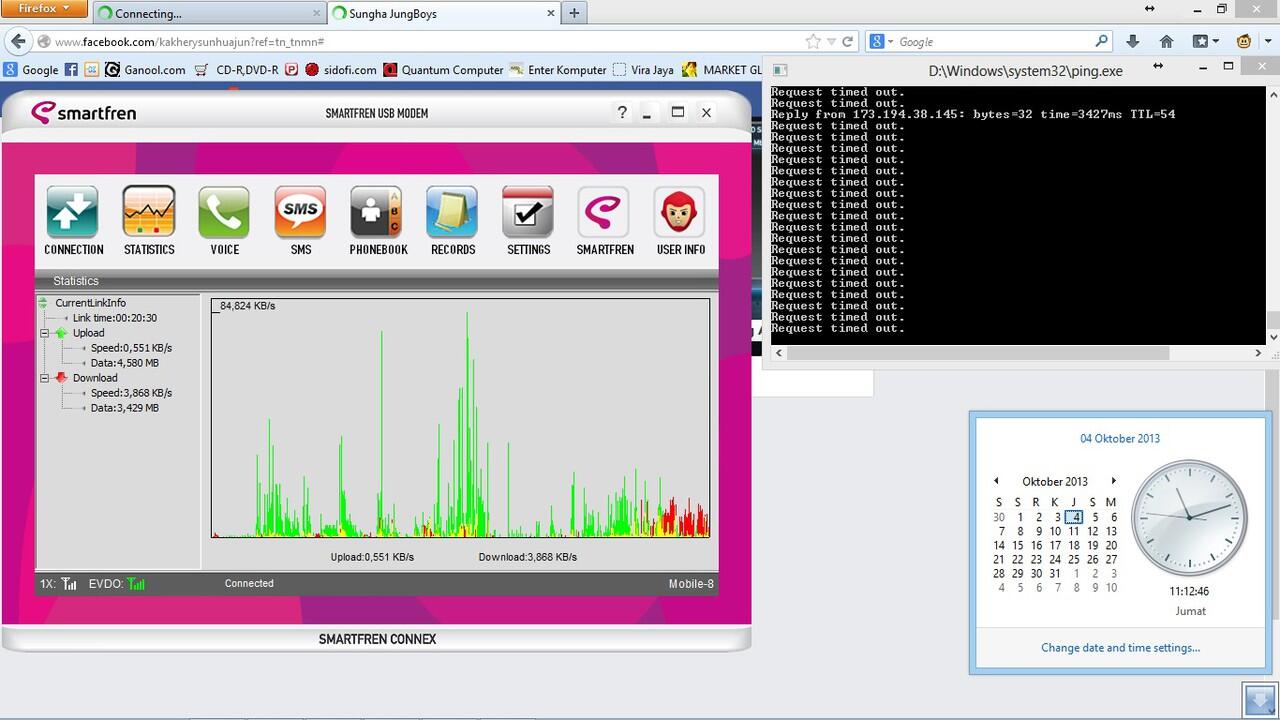Open the sidofi.com bookmark
The image size is (1280, 720).
pos(341,70)
